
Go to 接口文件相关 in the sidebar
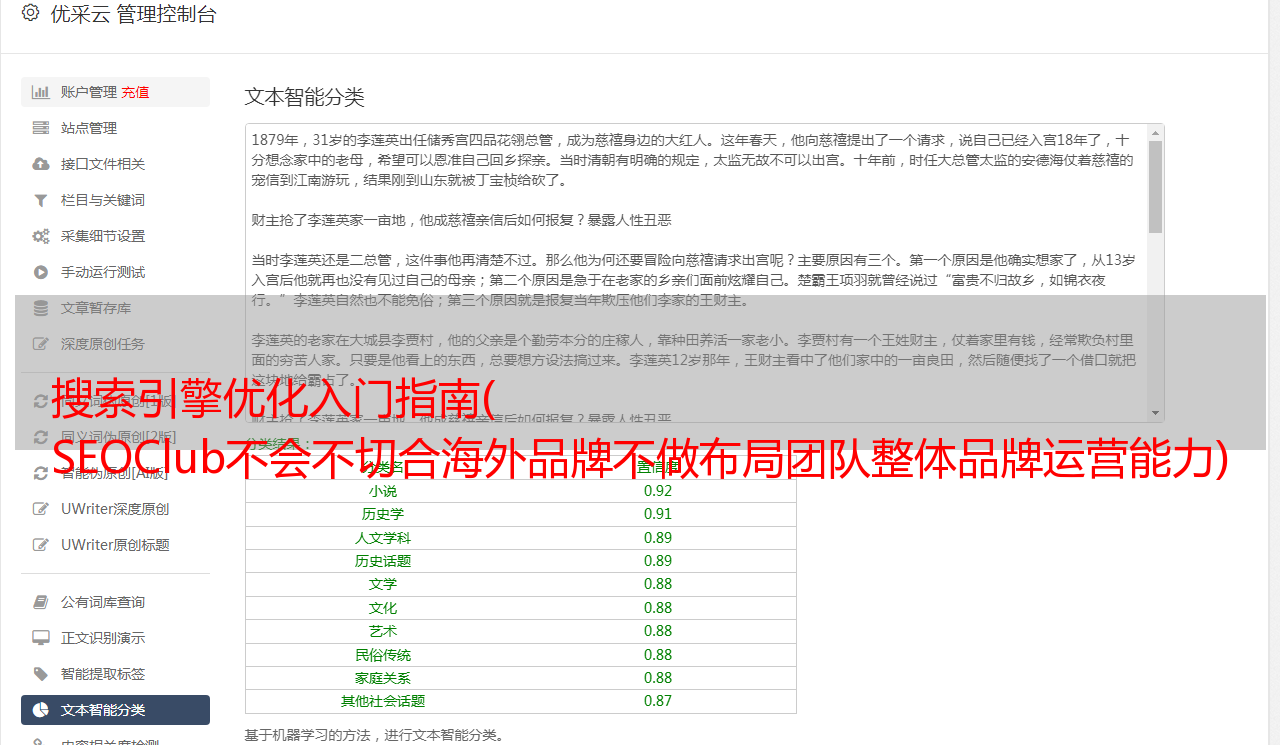coord(115,164)
